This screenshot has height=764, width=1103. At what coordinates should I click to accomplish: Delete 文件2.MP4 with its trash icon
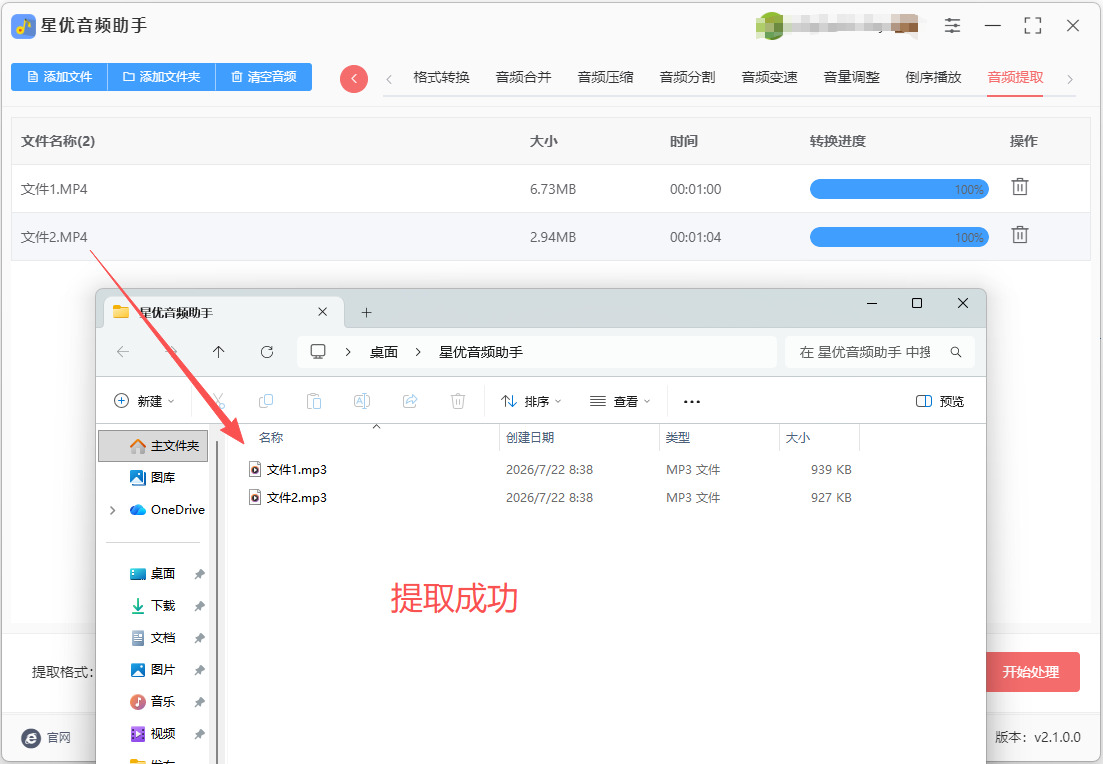(1019, 235)
